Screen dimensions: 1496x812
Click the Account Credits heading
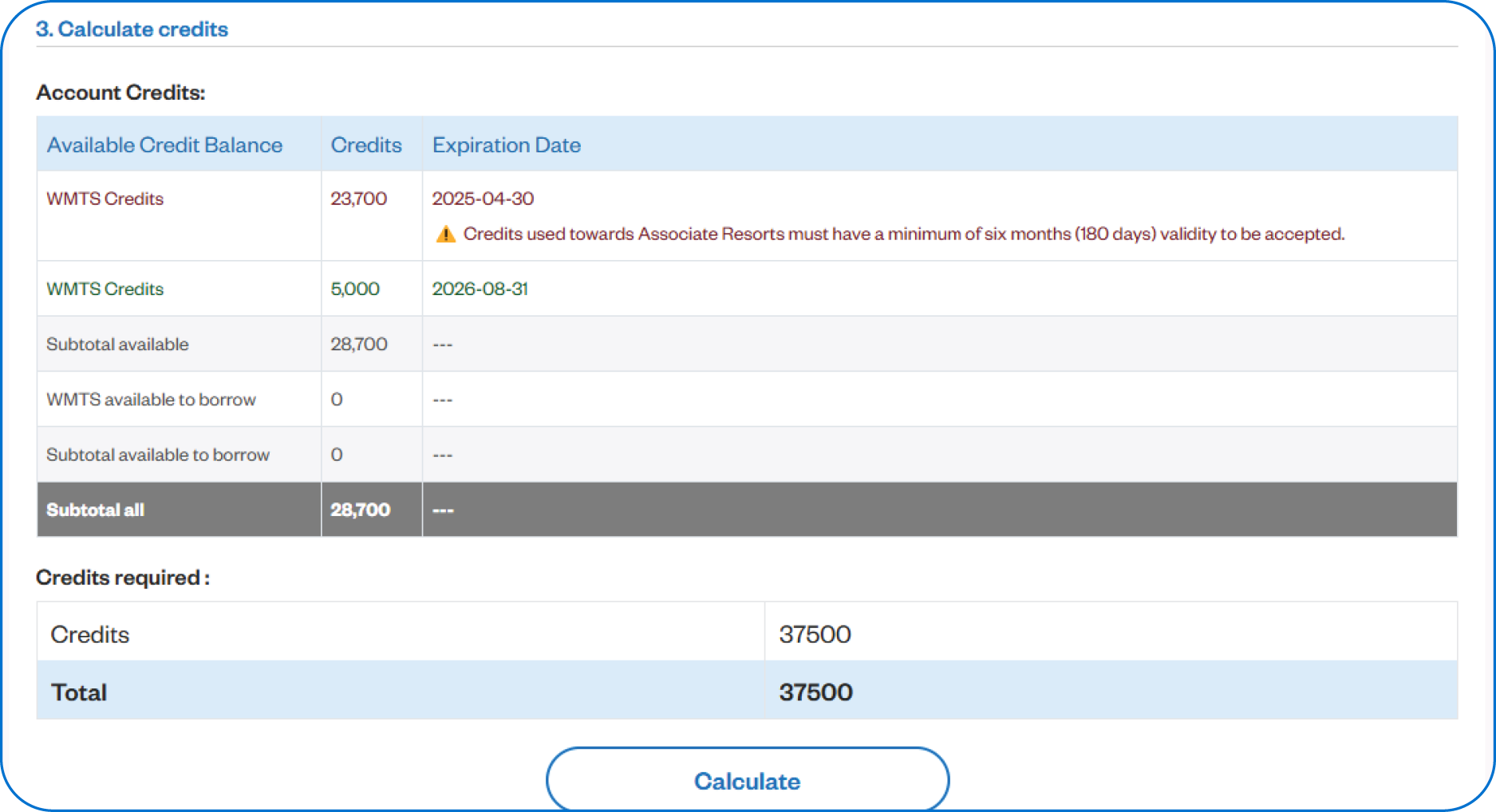(120, 92)
